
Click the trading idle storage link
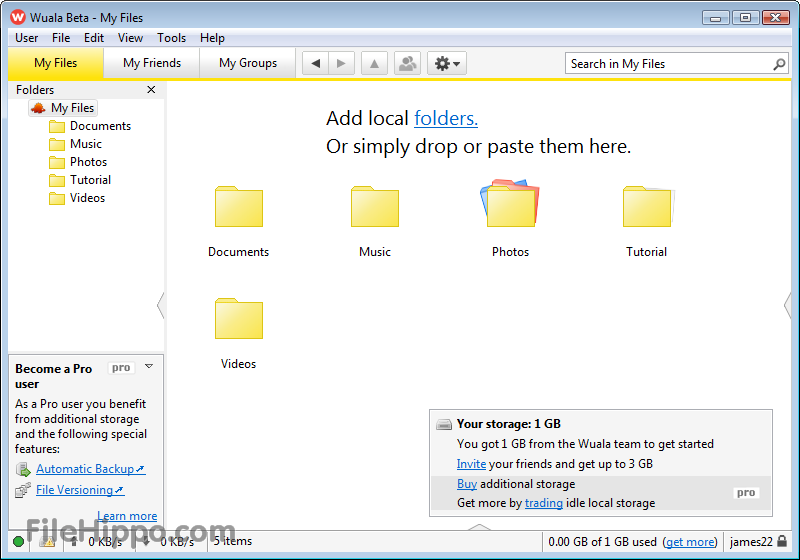coord(543,503)
